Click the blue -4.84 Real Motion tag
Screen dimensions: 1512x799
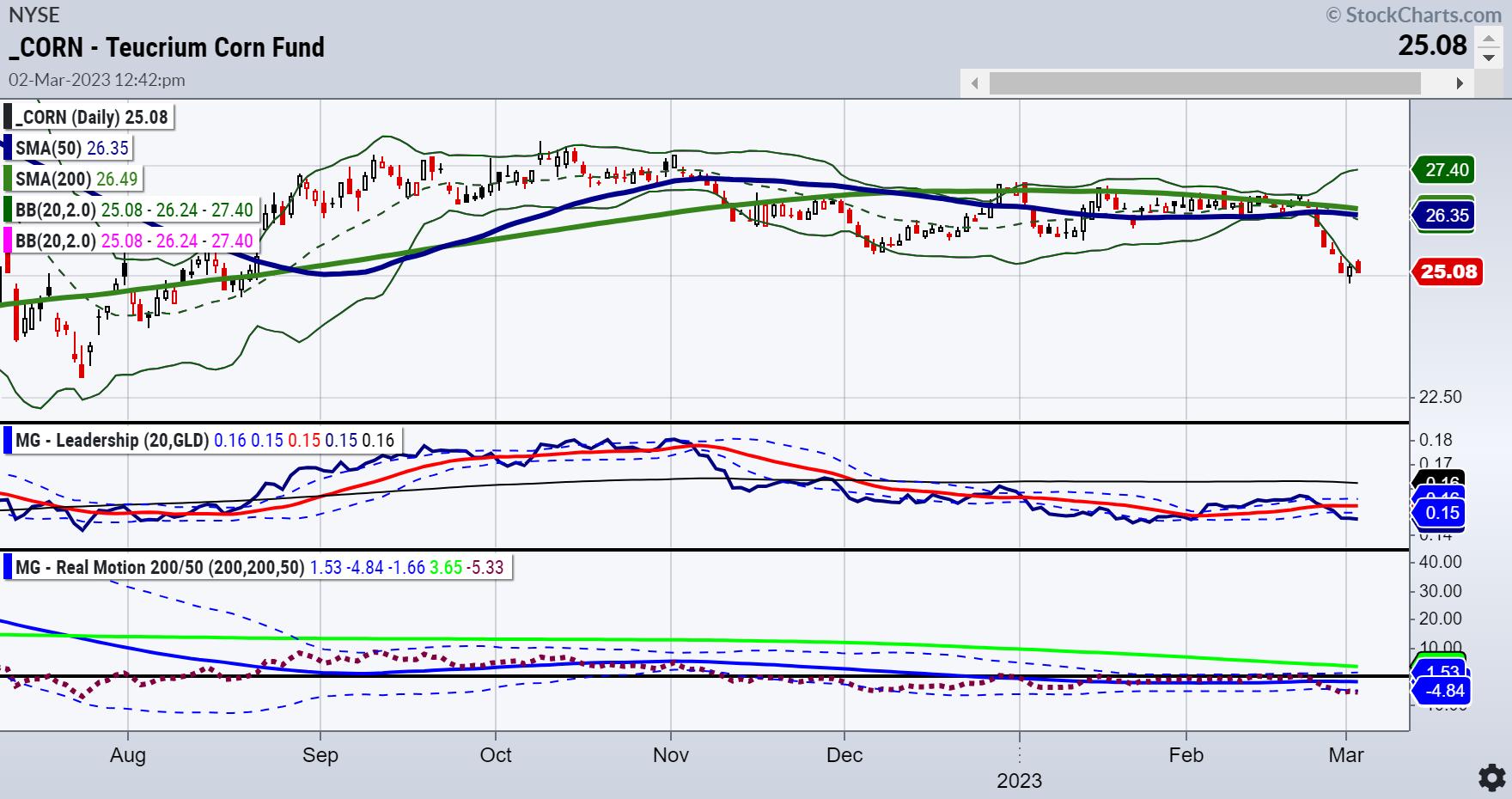pyautogui.click(x=1443, y=691)
